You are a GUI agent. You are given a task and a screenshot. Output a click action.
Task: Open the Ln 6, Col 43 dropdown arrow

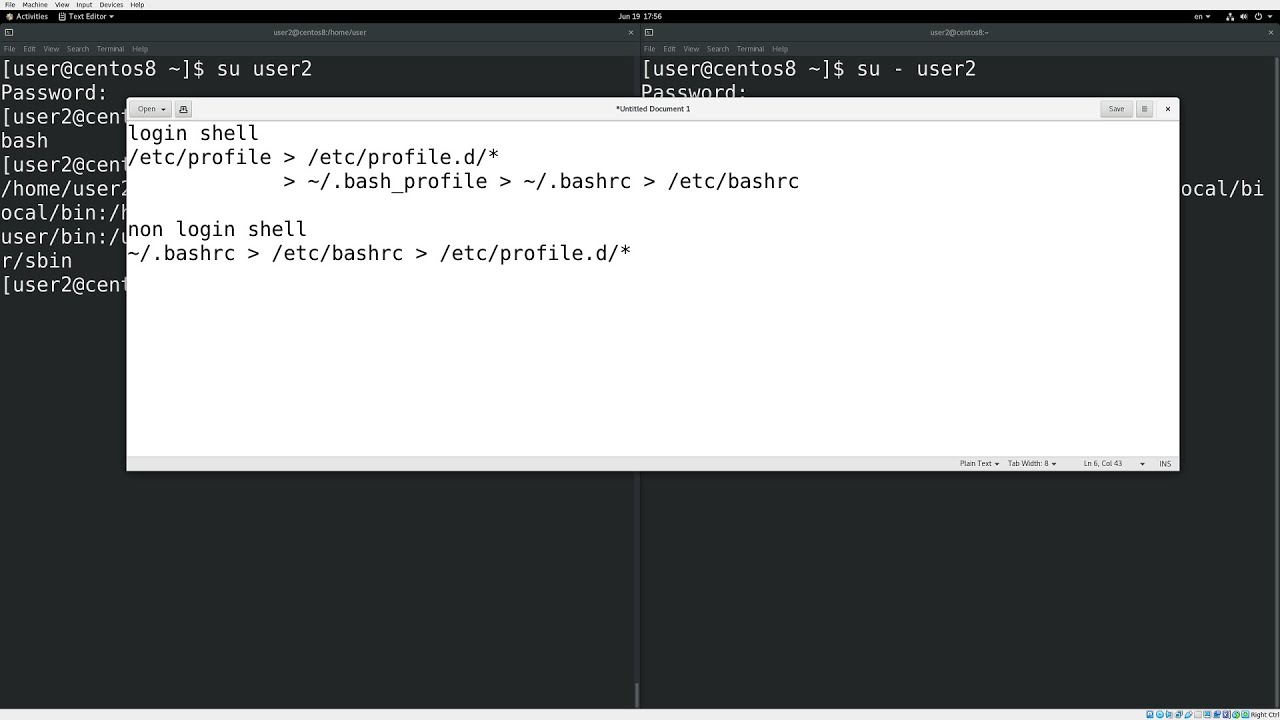1142,464
